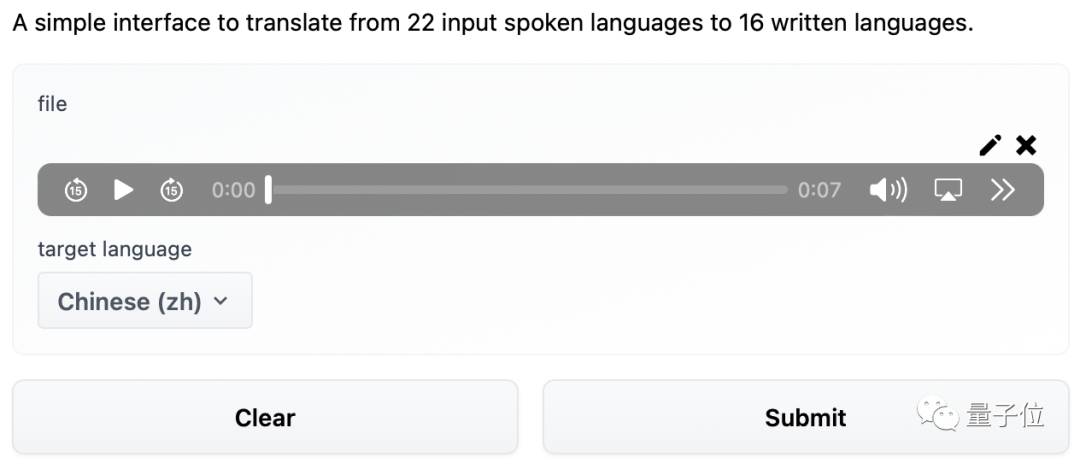Remove the uploaded audio file with X
The height and width of the screenshot is (463, 1080).
[1026, 146]
